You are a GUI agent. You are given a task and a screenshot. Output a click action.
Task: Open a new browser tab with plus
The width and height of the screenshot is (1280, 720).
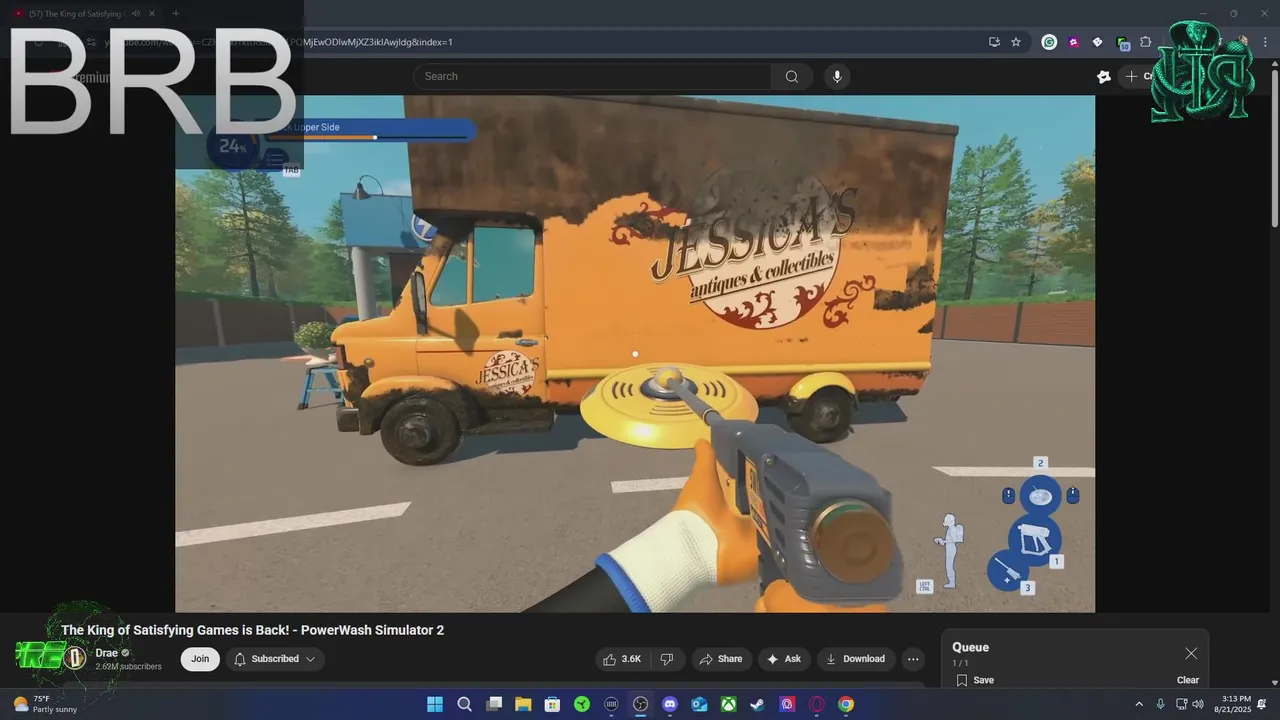pyautogui.click(x=175, y=13)
